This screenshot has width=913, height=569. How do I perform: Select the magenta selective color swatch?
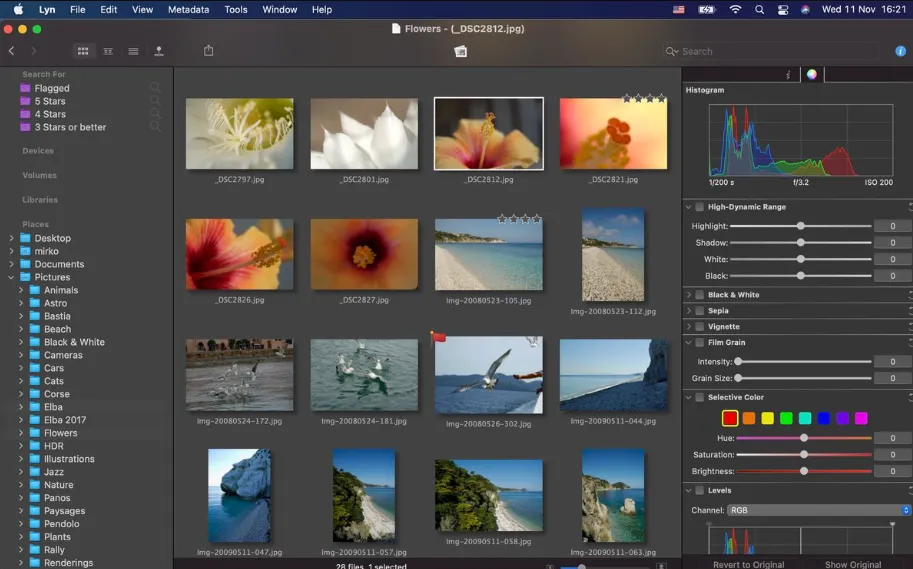coord(861,418)
